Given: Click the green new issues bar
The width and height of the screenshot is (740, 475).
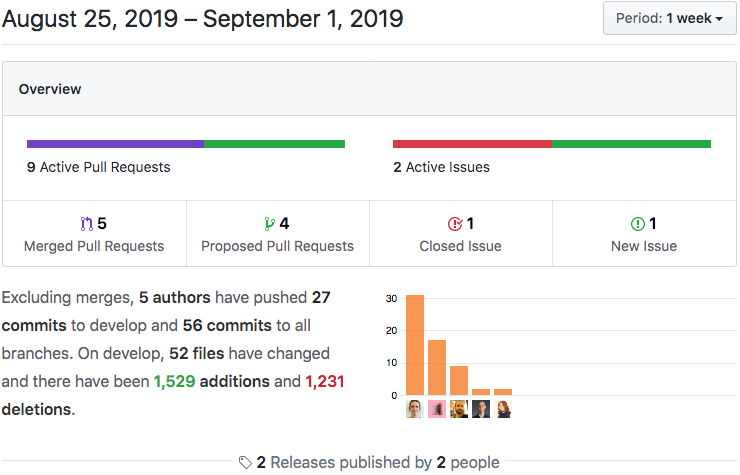Looking at the screenshot, I should (631, 144).
